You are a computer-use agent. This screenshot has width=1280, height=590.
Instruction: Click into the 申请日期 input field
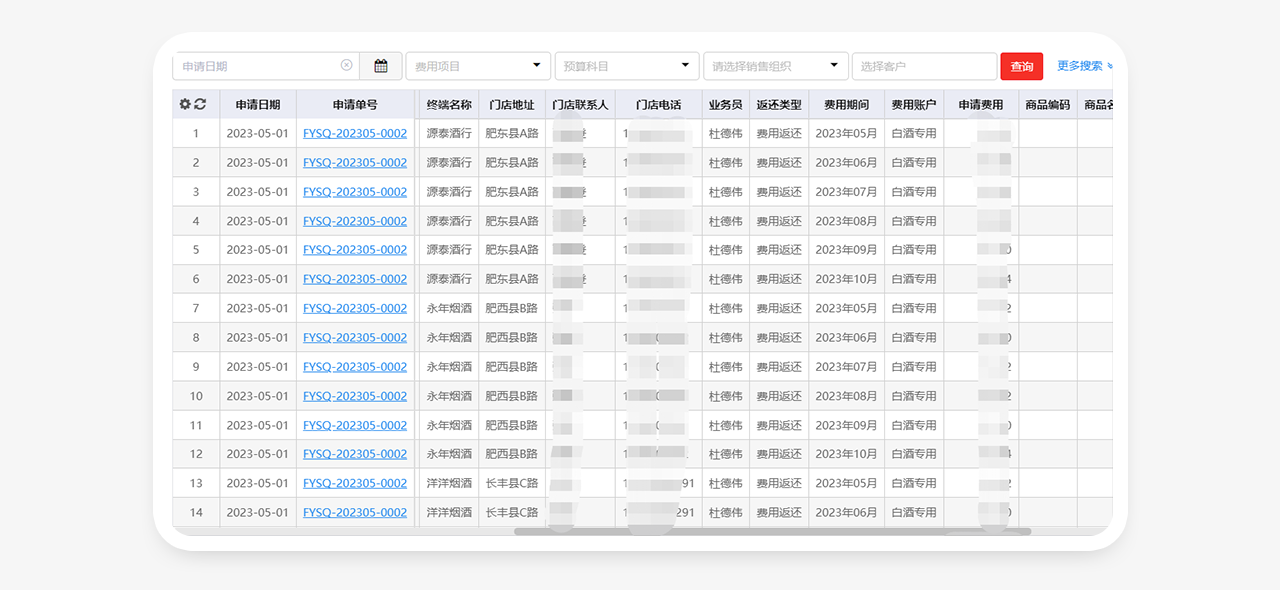[258, 66]
